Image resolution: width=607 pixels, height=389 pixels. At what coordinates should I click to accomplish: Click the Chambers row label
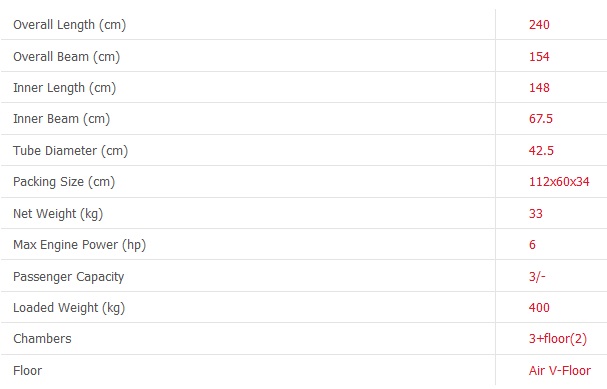click(42, 339)
